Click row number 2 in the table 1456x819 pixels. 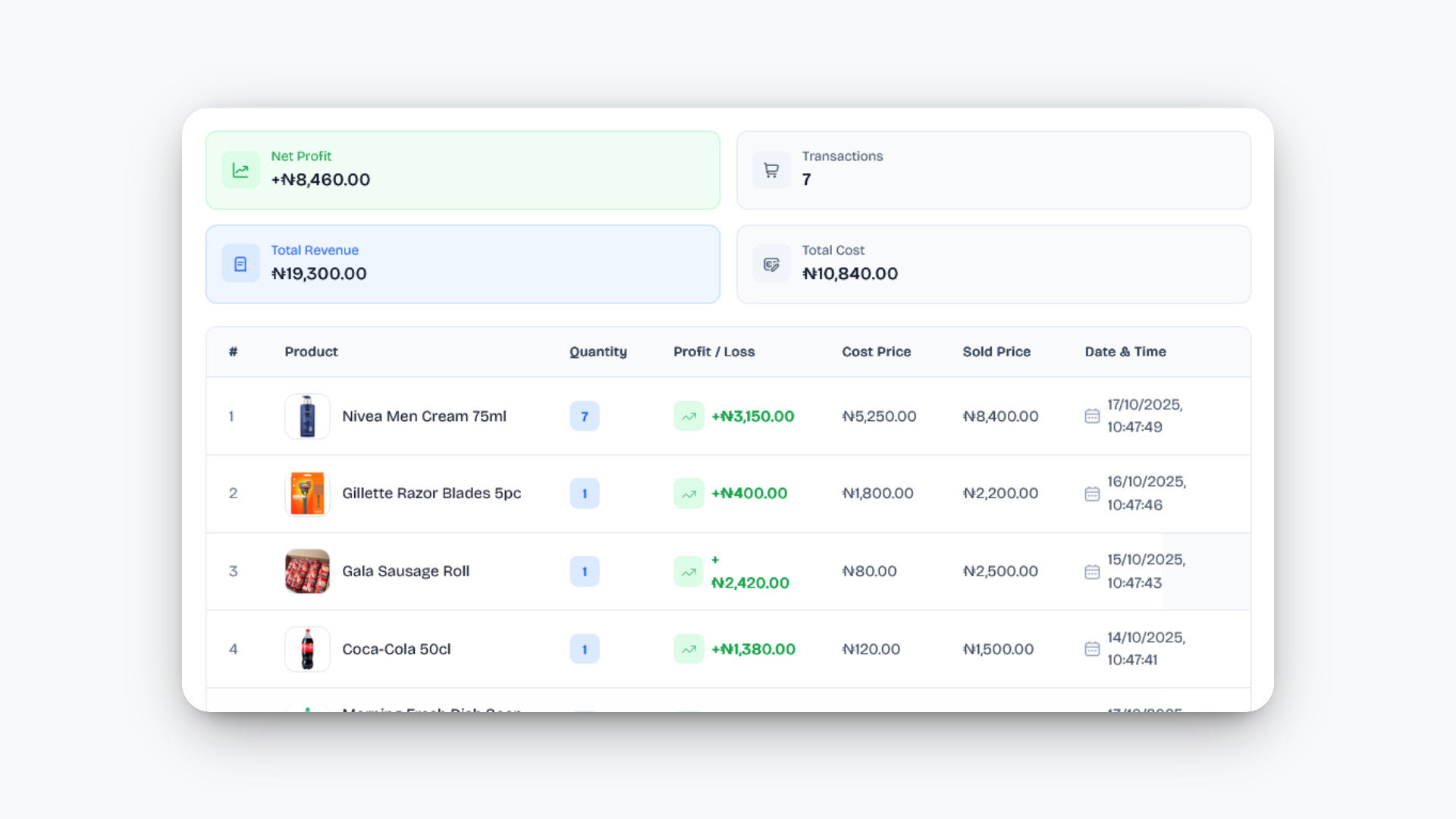(x=234, y=494)
